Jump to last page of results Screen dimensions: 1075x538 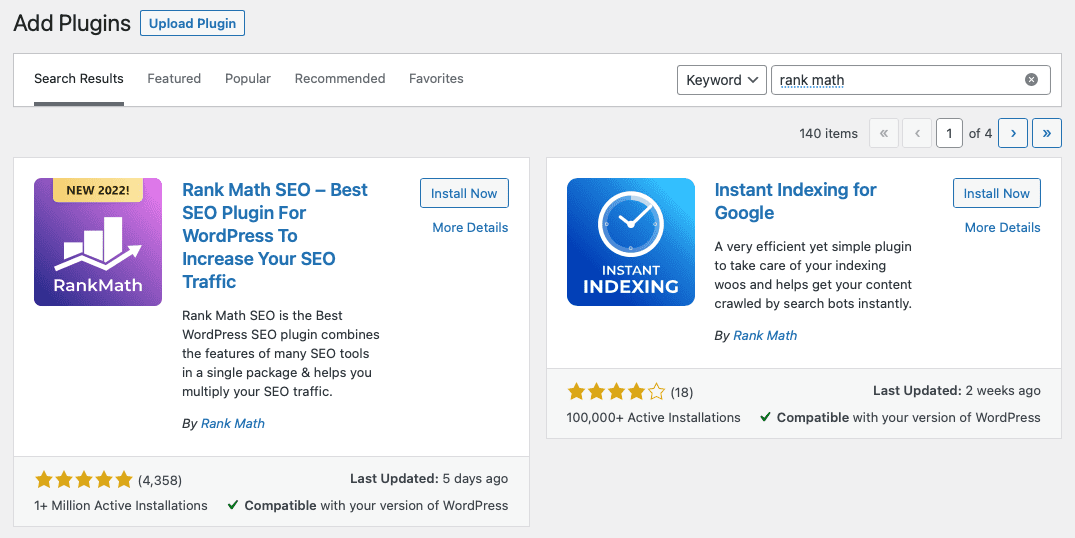click(1046, 133)
